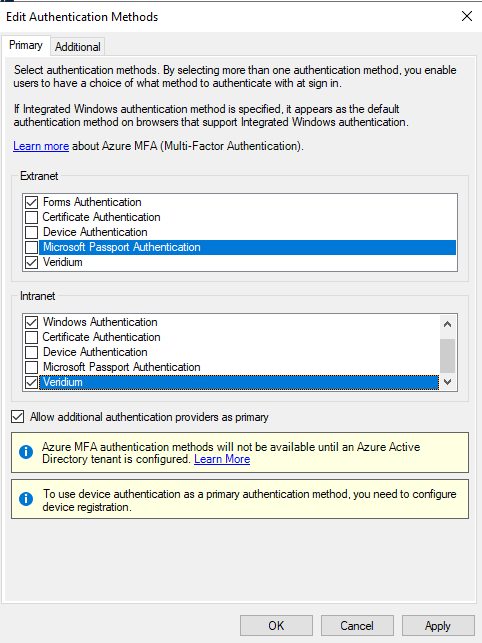Click the Intranet list scrollbar thumb

448,356
